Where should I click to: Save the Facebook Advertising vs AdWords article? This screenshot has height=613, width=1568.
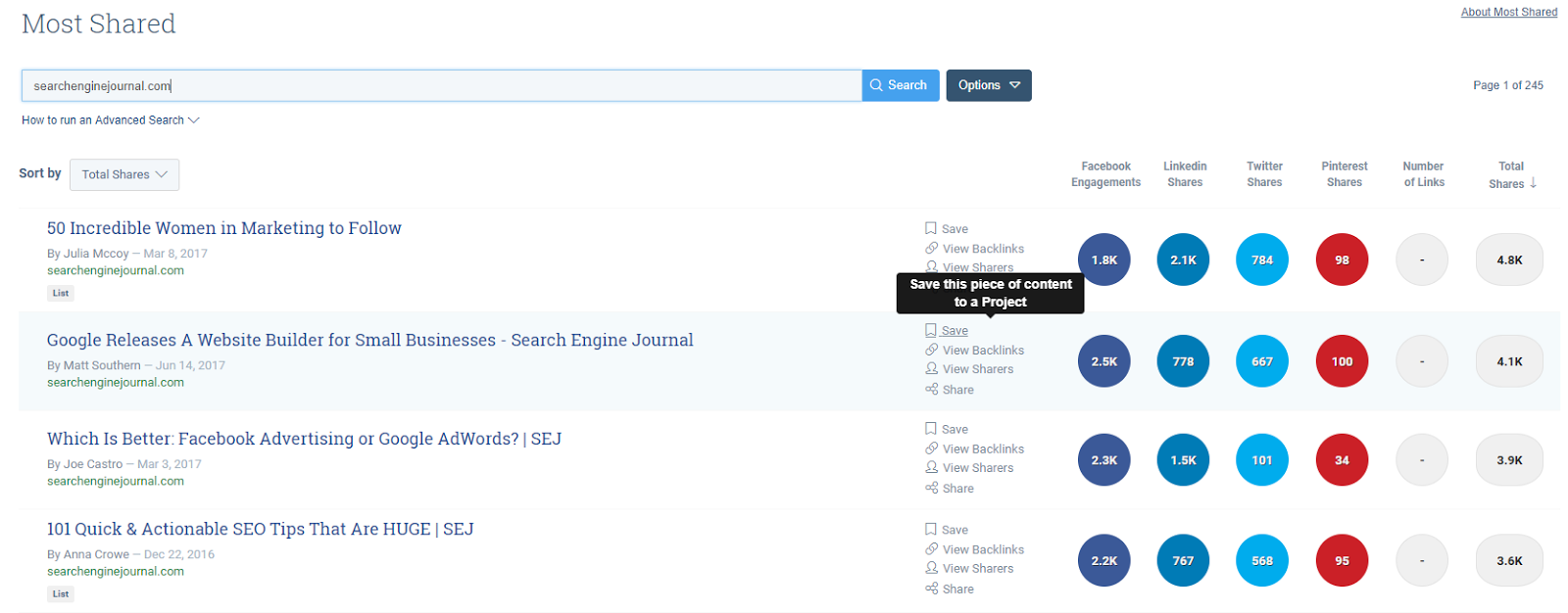pyautogui.click(x=947, y=429)
